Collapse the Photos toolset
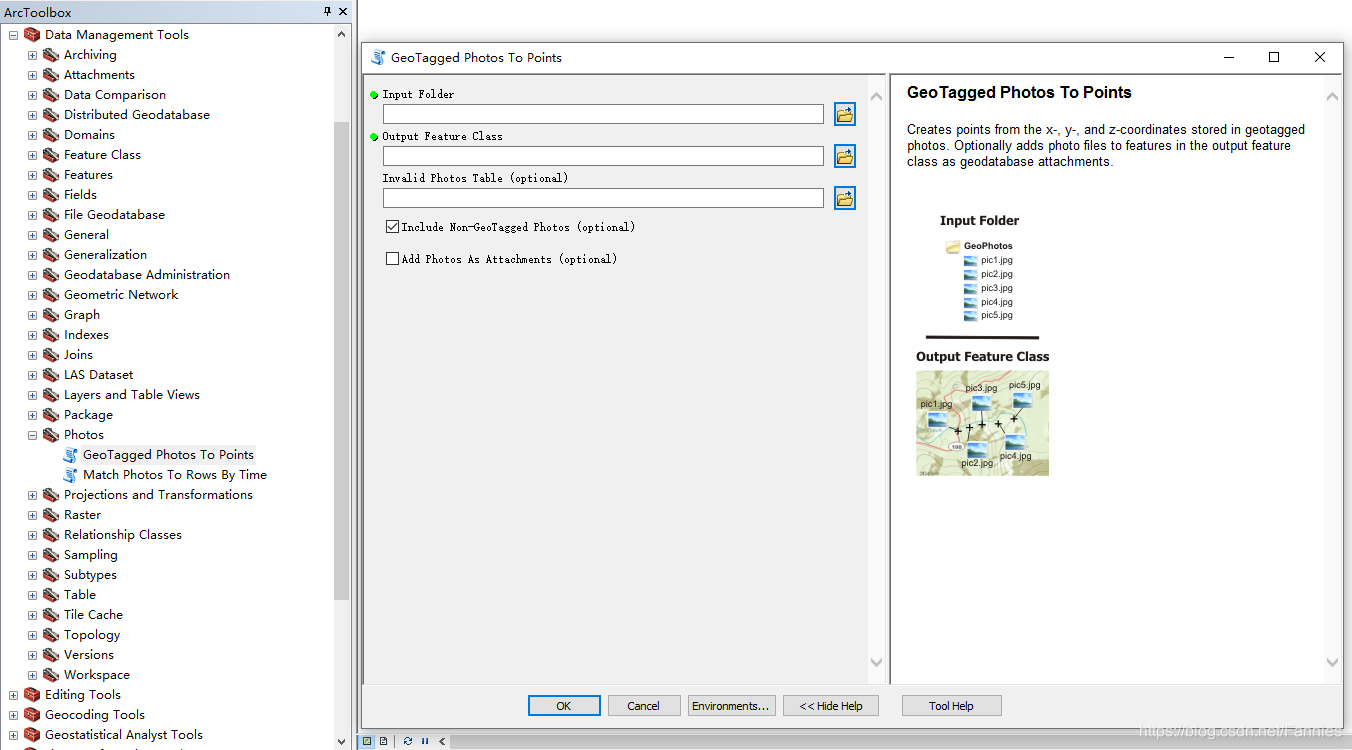Screen dimensions: 1352x750 [x=32, y=435]
